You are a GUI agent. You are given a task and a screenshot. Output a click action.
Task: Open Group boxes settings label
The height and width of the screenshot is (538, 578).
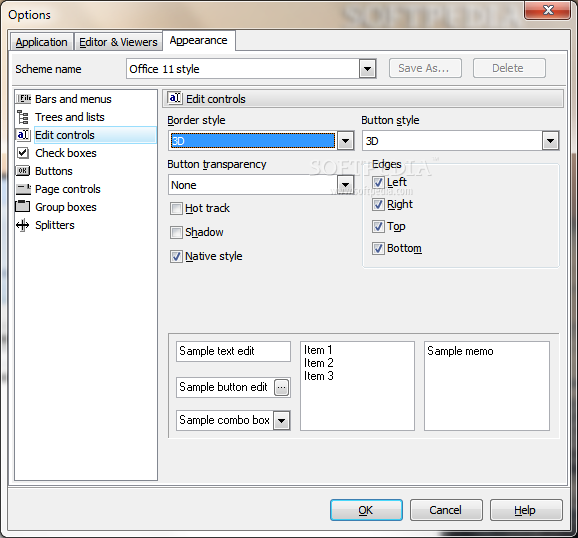click(66, 207)
